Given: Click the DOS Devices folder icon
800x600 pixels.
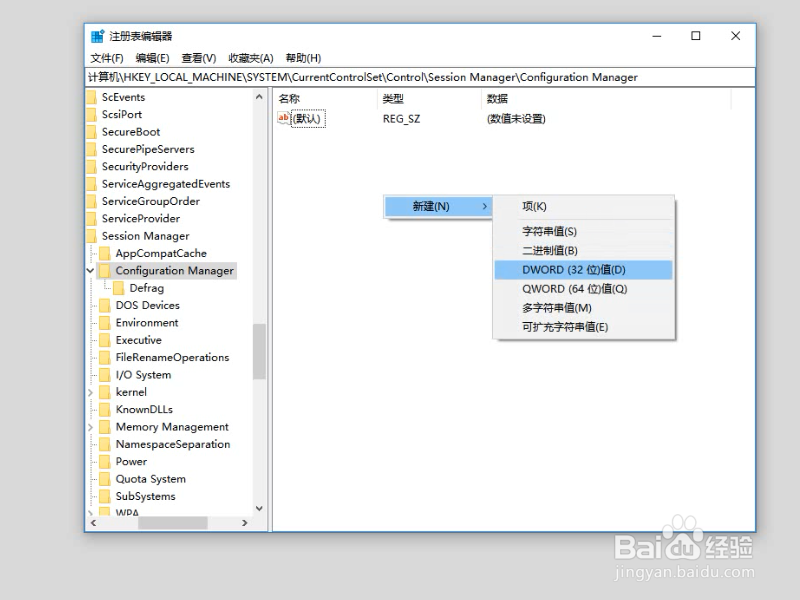Looking at the screenshot, I should pos(105,305).
